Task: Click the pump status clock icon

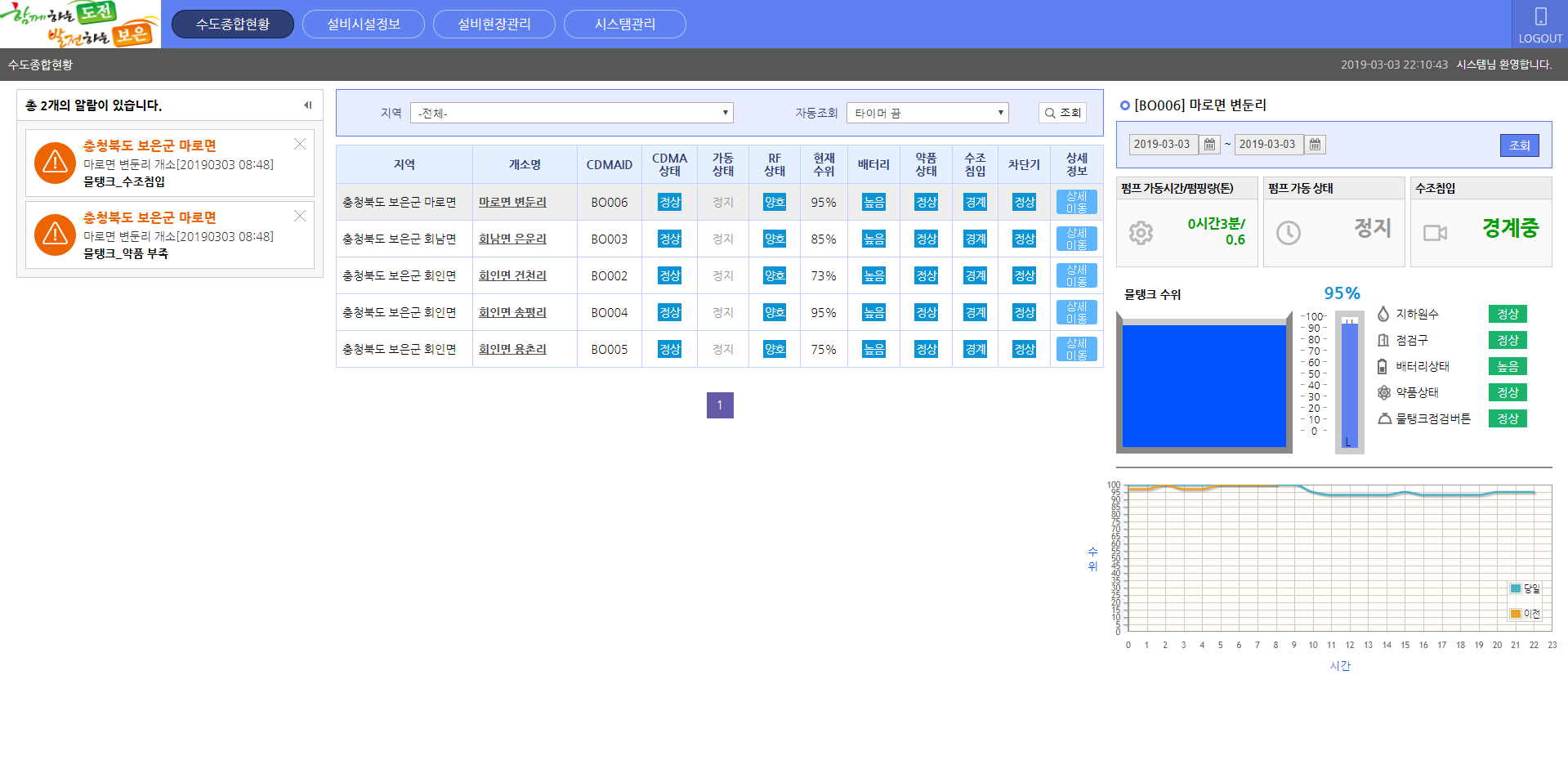Action: tap(1288, 233)
